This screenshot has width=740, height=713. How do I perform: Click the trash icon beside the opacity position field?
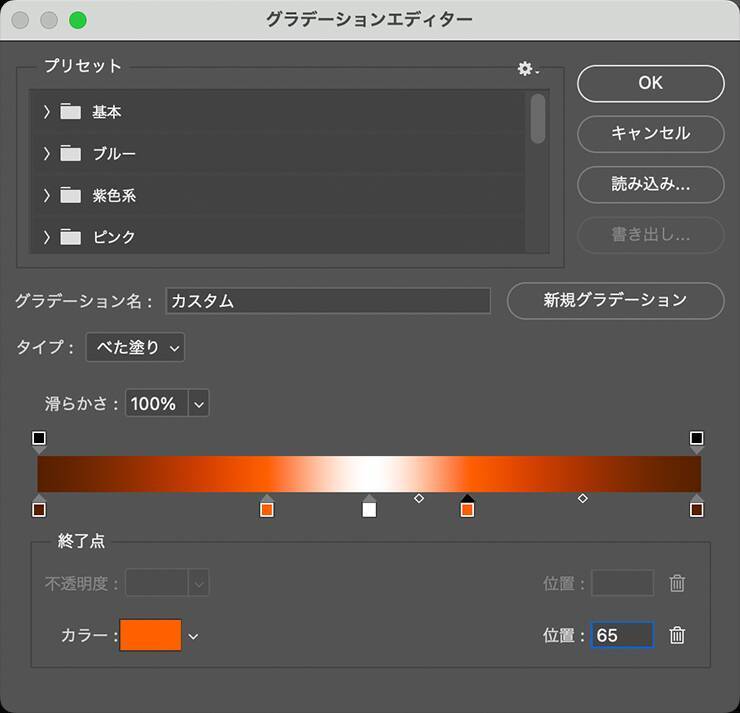[x=677, y=583]
